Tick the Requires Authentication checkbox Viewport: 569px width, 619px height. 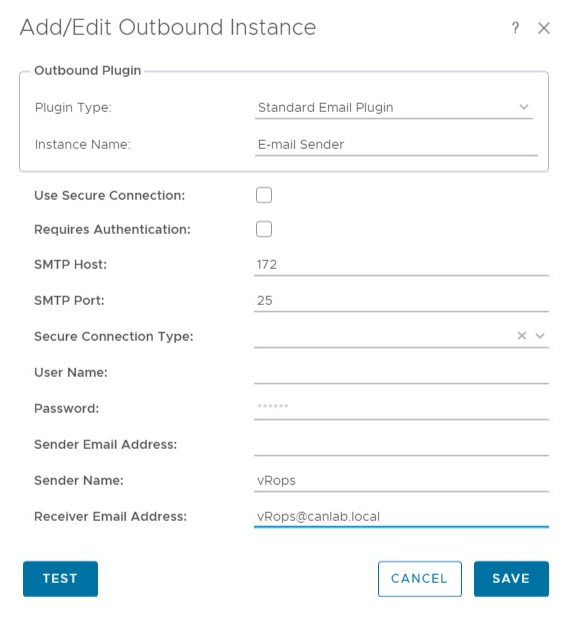[264, 229]
